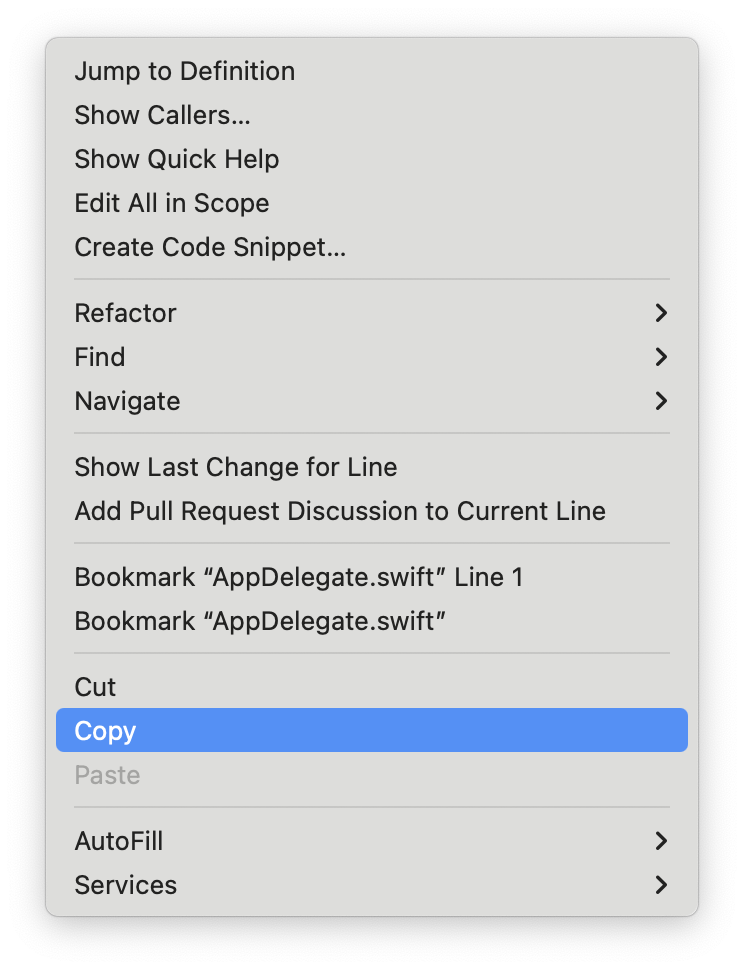
Task: Expand the AutoFill chevron arrow
Action: coord(660,841)
